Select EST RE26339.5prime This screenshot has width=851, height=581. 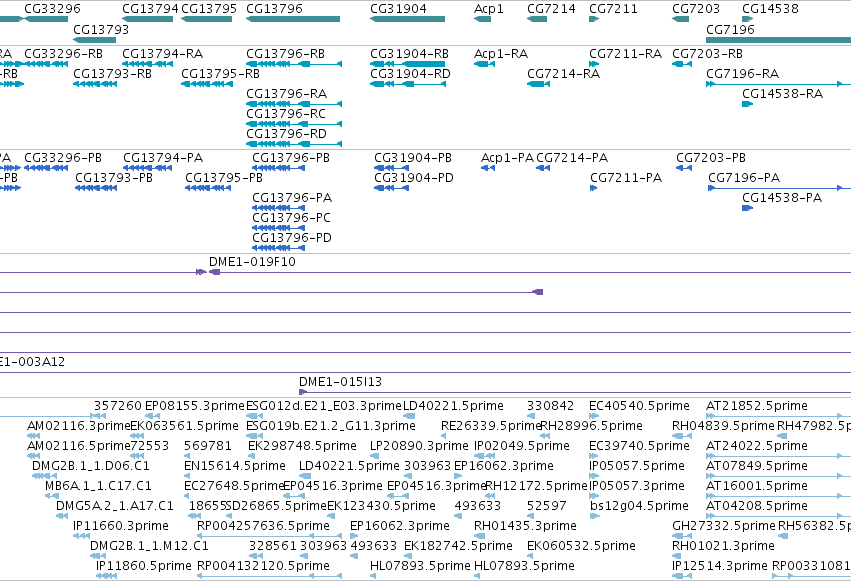point(492,426)
